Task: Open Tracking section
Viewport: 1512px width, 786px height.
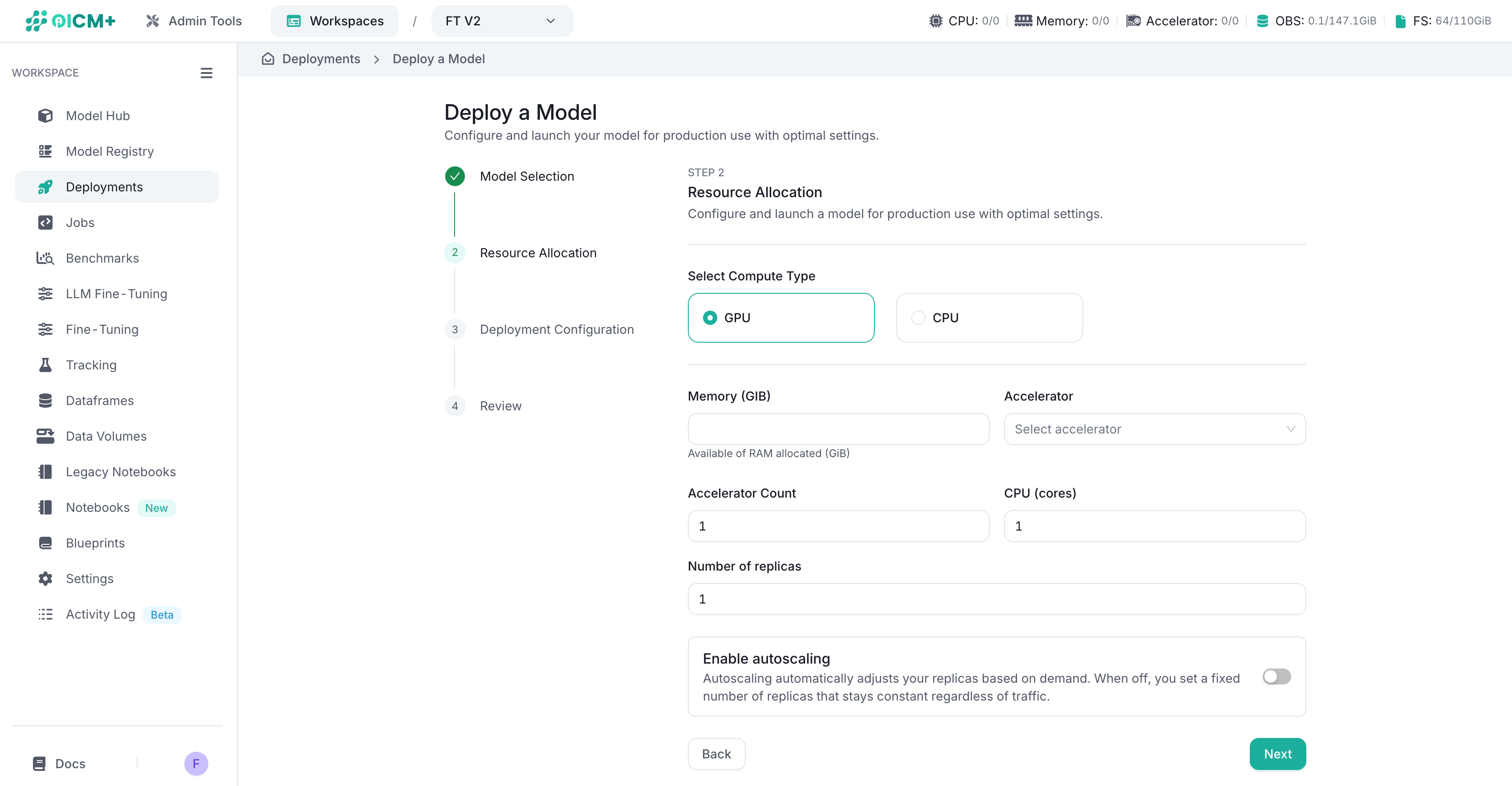Action: 117,365
